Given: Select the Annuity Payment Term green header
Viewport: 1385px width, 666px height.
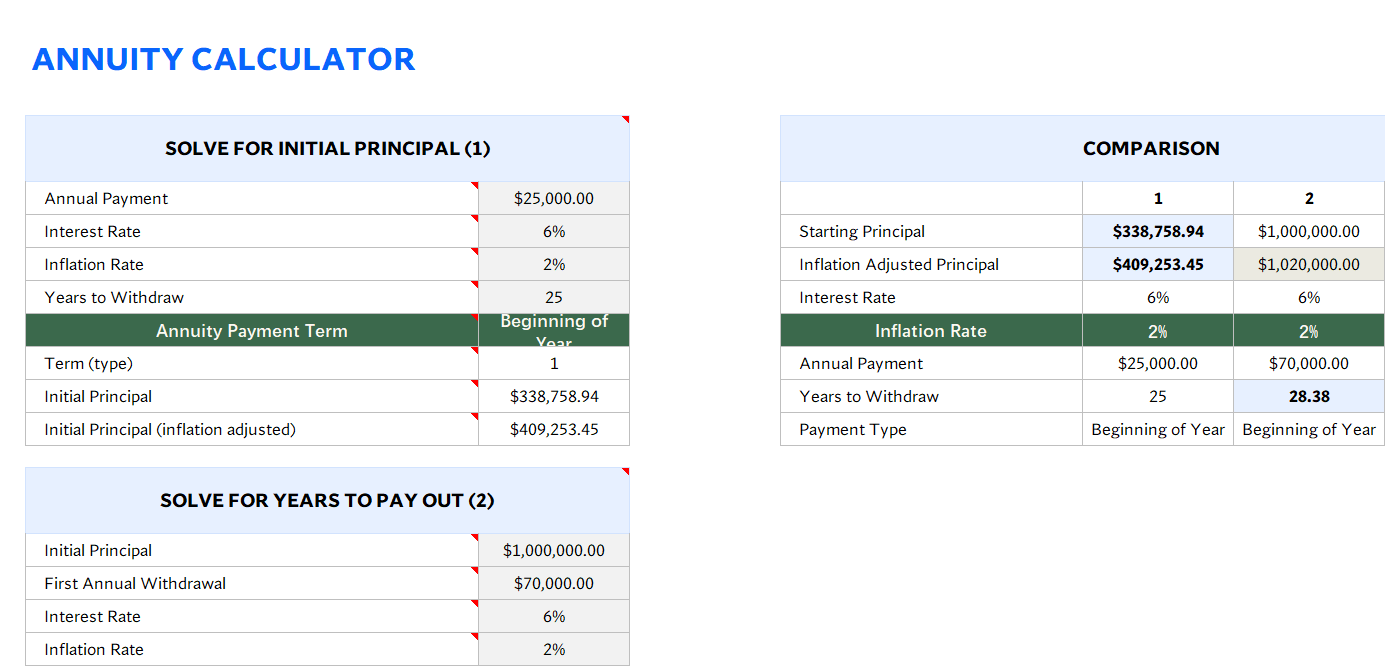Looking at the screenshot, I should [252, 330].
